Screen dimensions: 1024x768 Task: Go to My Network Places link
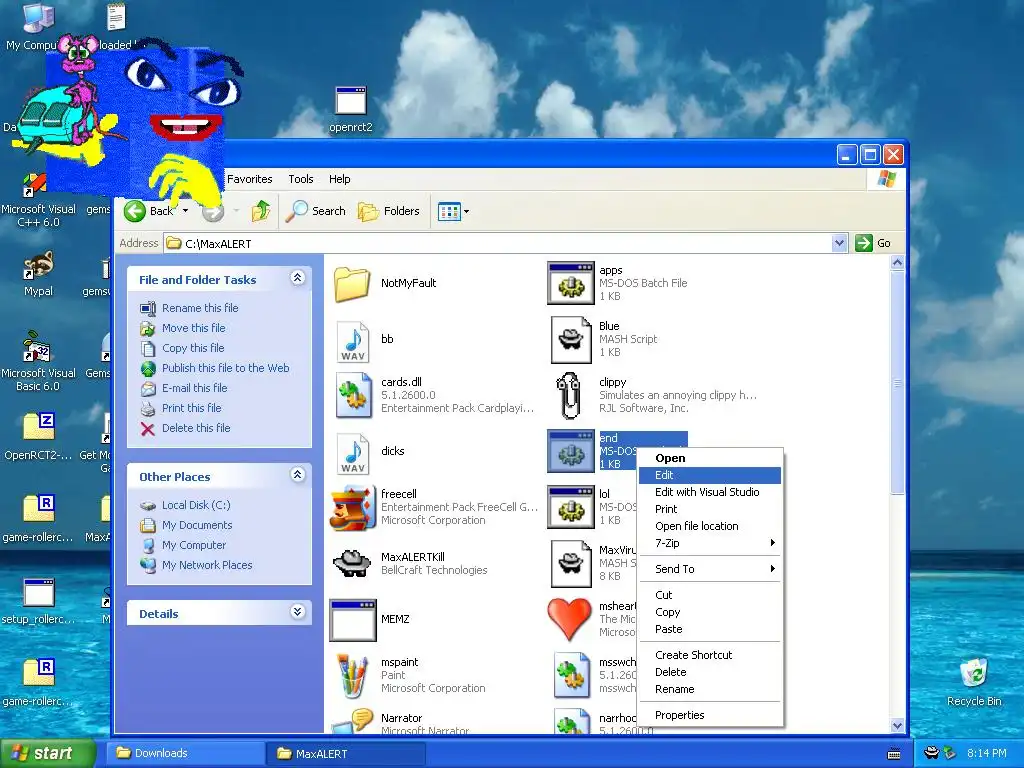(207, 566)
